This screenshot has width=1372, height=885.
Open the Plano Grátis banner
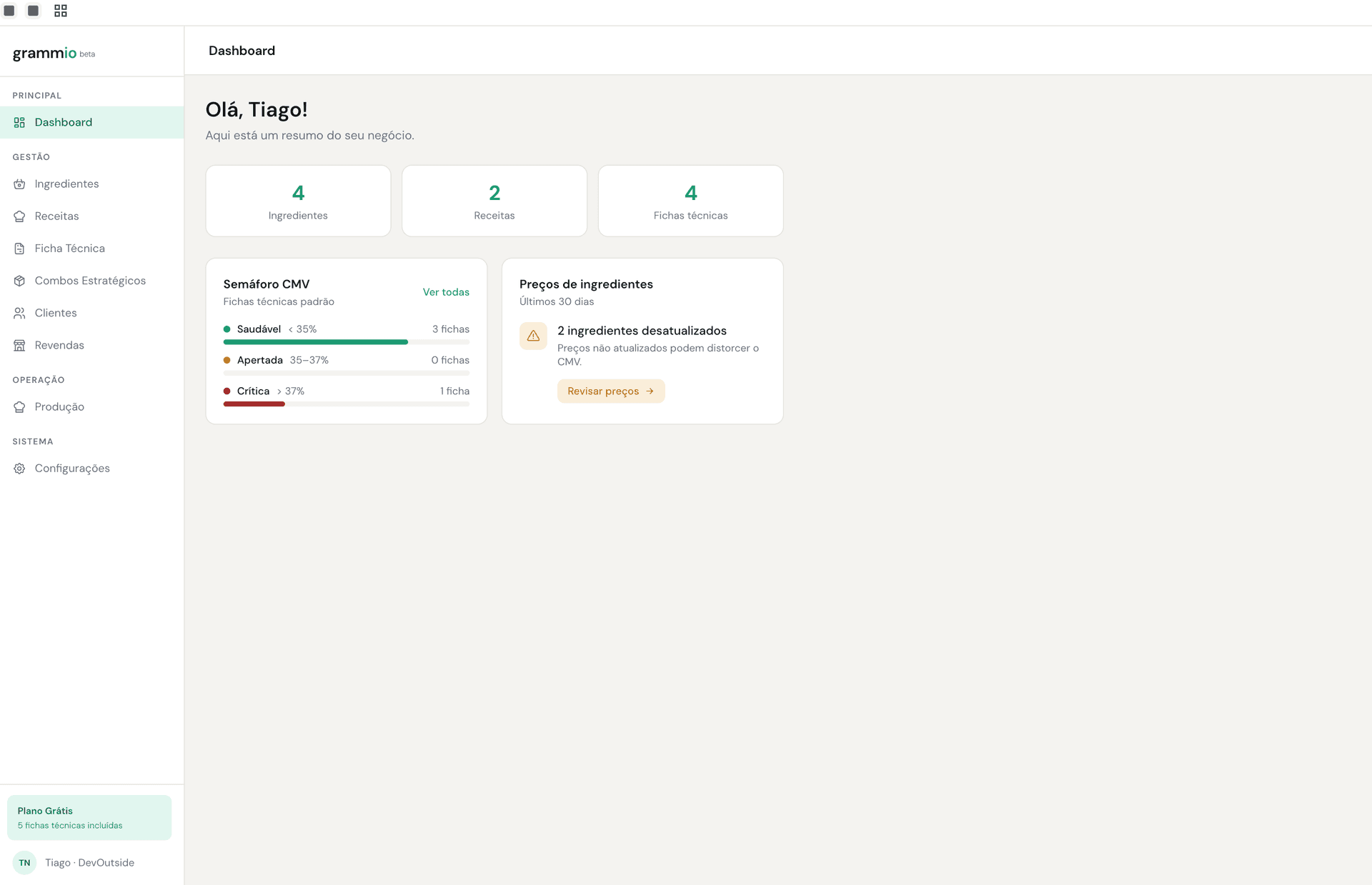[89, 818]
